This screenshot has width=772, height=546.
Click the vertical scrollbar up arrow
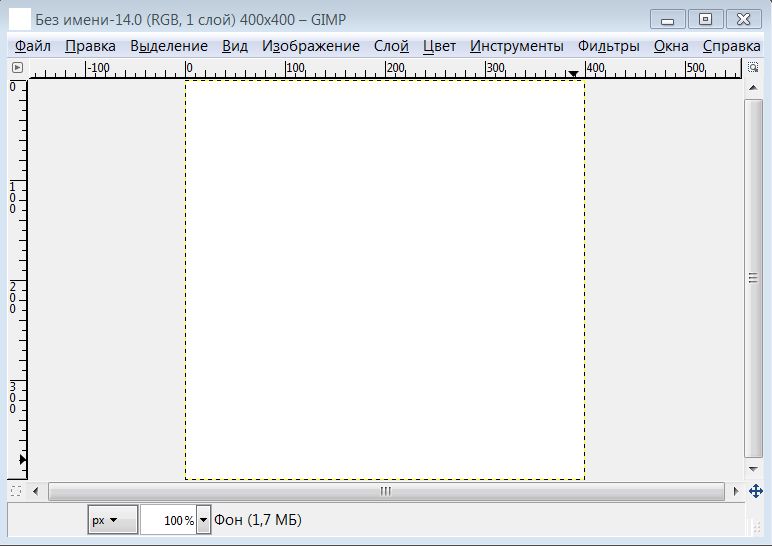pos(753,88)
